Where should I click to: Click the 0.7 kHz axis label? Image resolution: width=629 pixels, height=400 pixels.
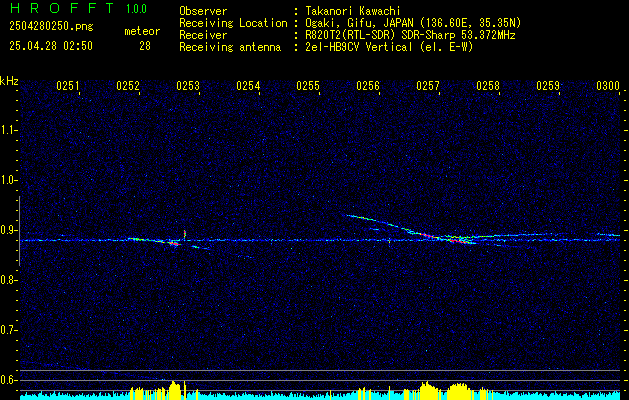(8, 330)
